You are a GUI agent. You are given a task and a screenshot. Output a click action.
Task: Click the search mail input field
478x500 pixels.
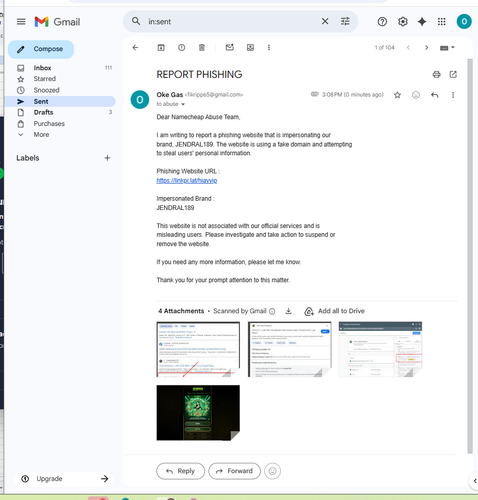click(232, 22)
